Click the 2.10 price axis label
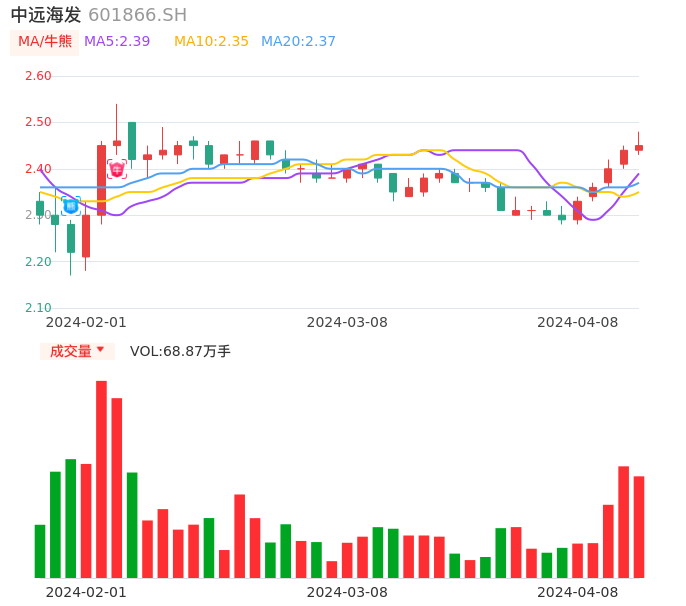This screenshot has height=606, width=686. click(38, 308)
